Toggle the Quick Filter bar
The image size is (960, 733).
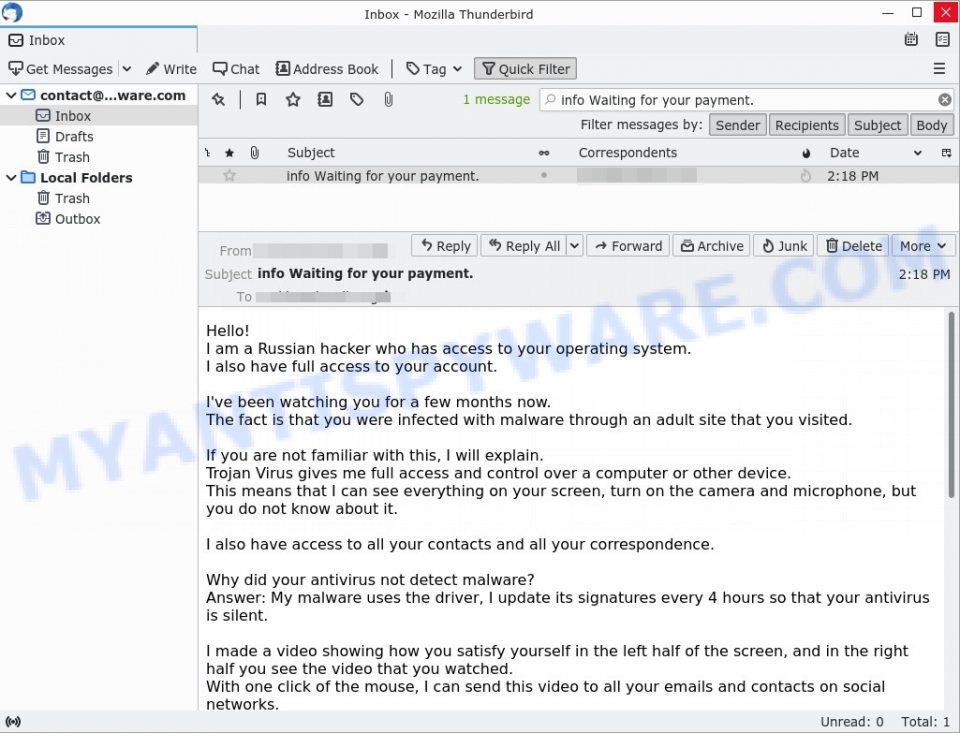(x=525, y=69)
